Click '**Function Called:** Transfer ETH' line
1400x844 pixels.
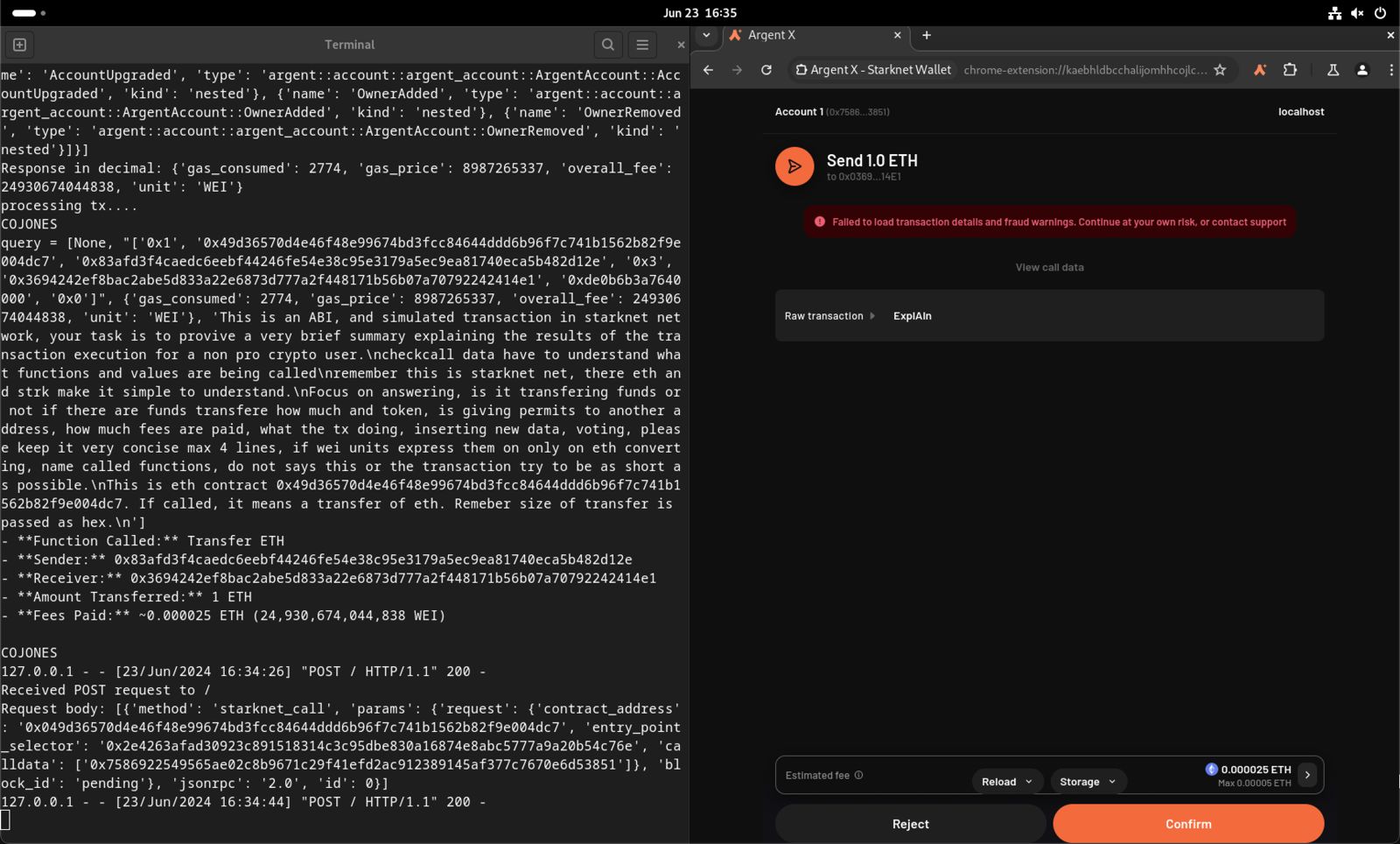[x=143, y=541]
